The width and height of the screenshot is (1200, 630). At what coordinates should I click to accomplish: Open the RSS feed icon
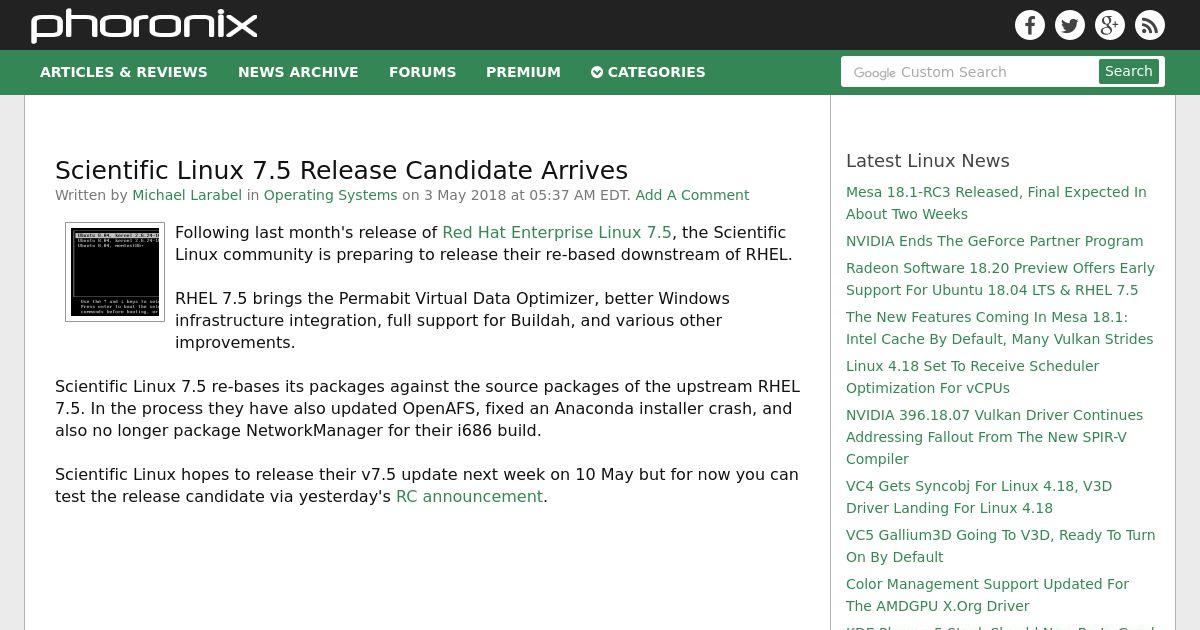1150,25
